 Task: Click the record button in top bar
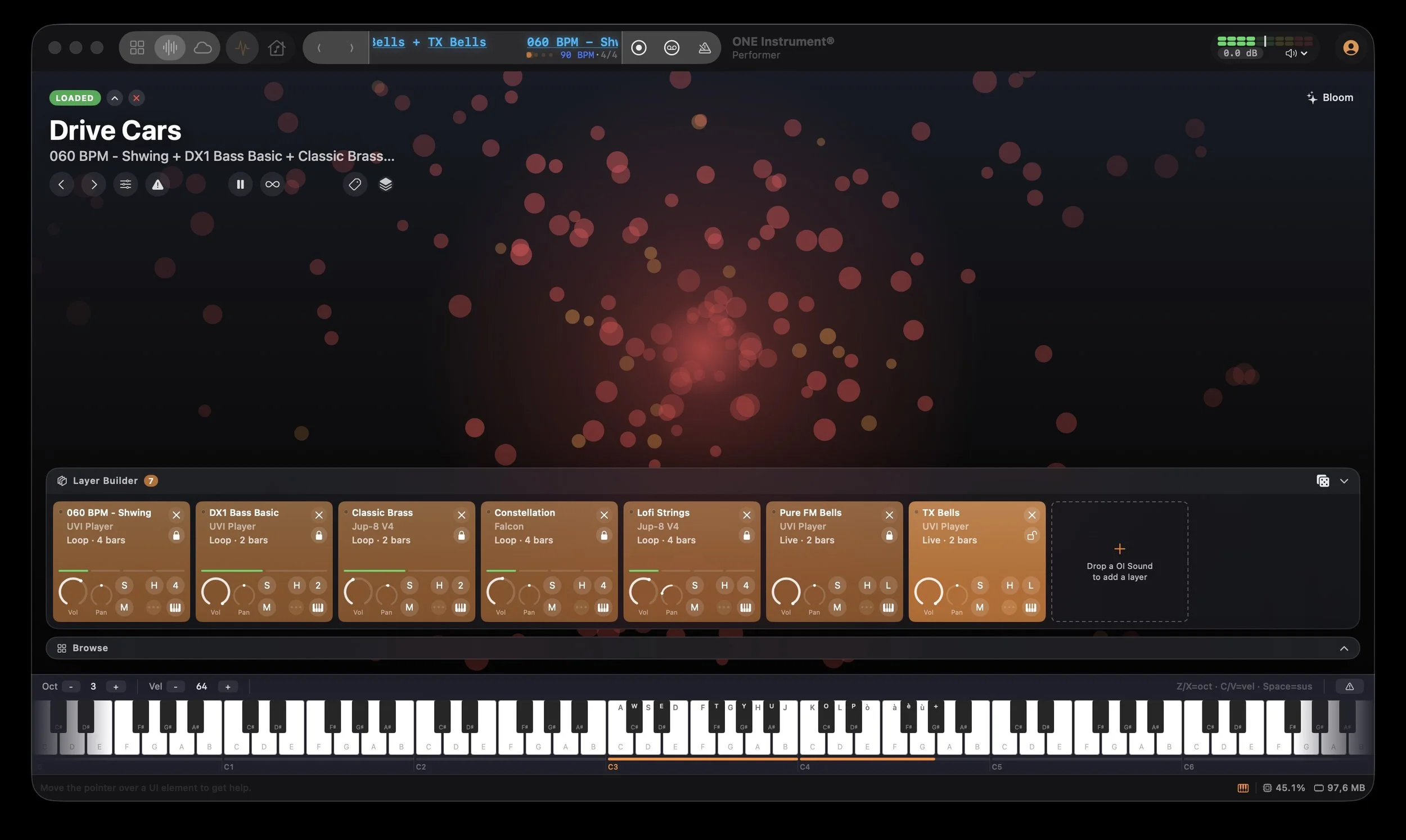tap(638, 48)
